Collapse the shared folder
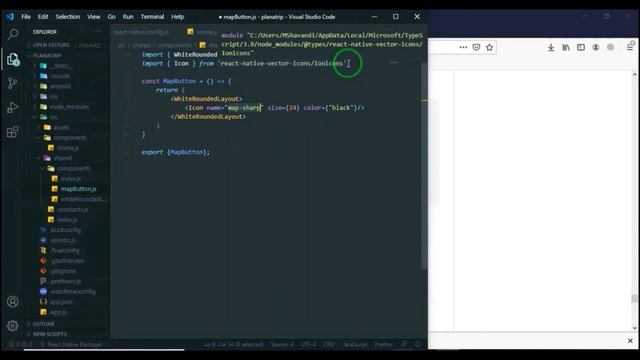This screenshot has width=640, height=360. [62, 158]
